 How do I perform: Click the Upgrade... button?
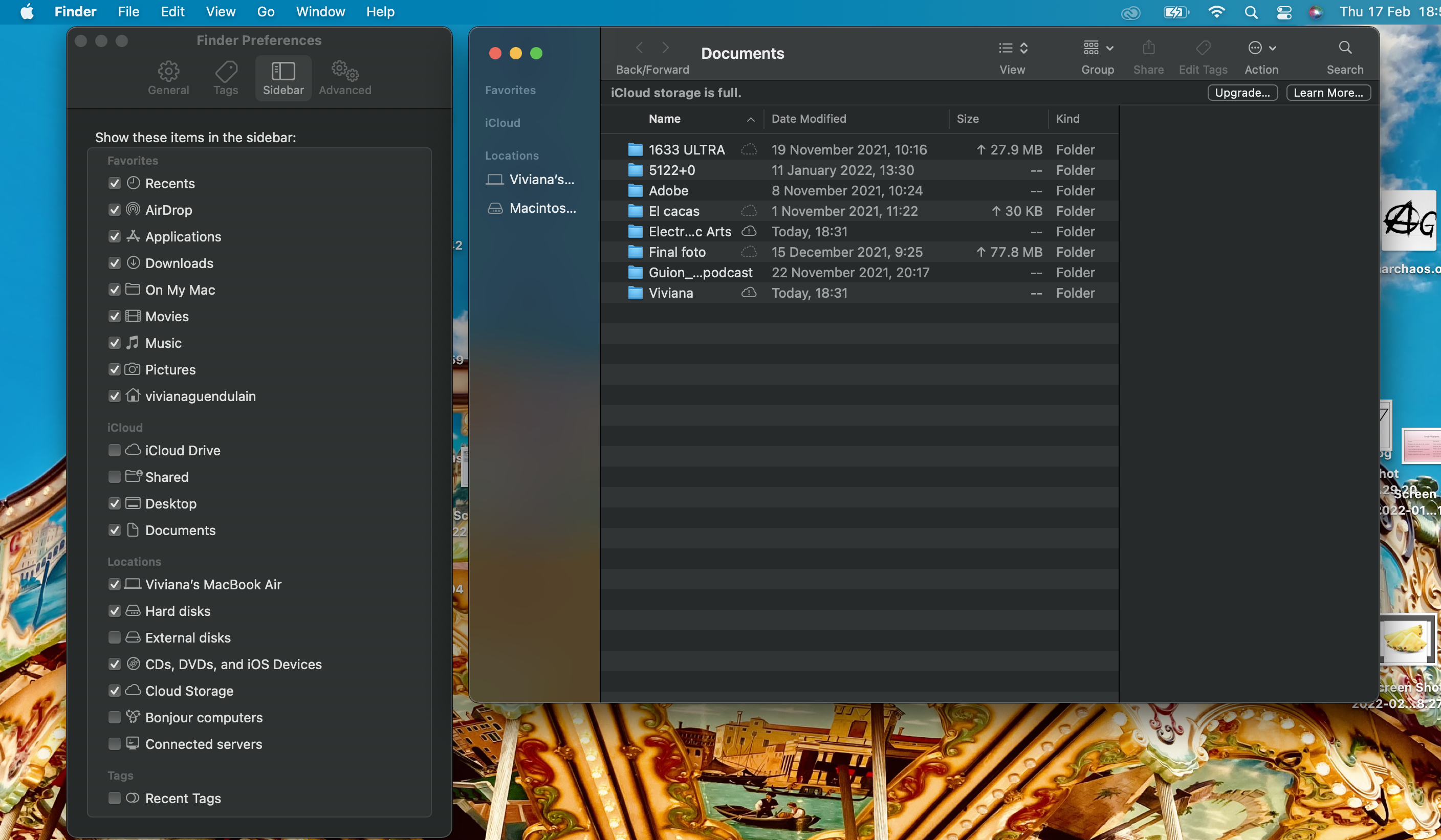(1242, 93)
